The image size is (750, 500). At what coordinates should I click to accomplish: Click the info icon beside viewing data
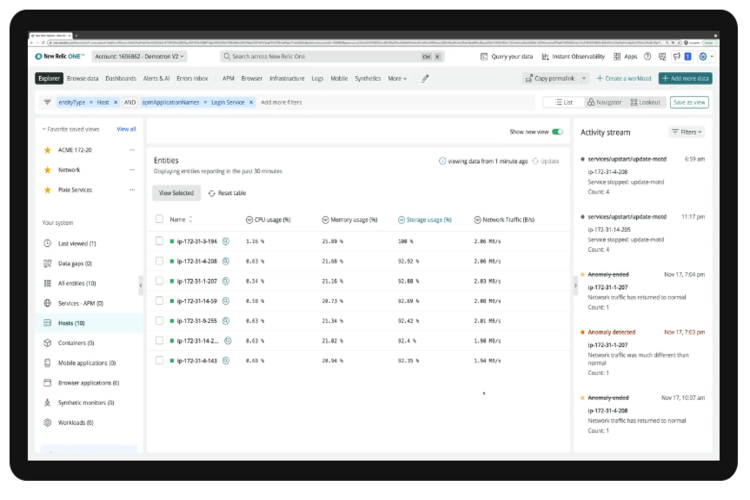click(442, 161)
